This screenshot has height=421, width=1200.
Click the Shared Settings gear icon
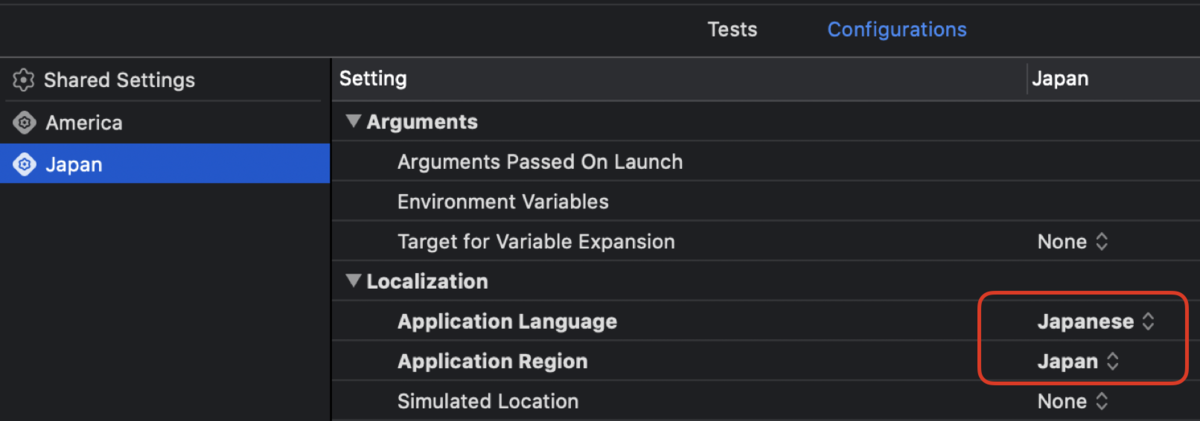coord(23,80)
